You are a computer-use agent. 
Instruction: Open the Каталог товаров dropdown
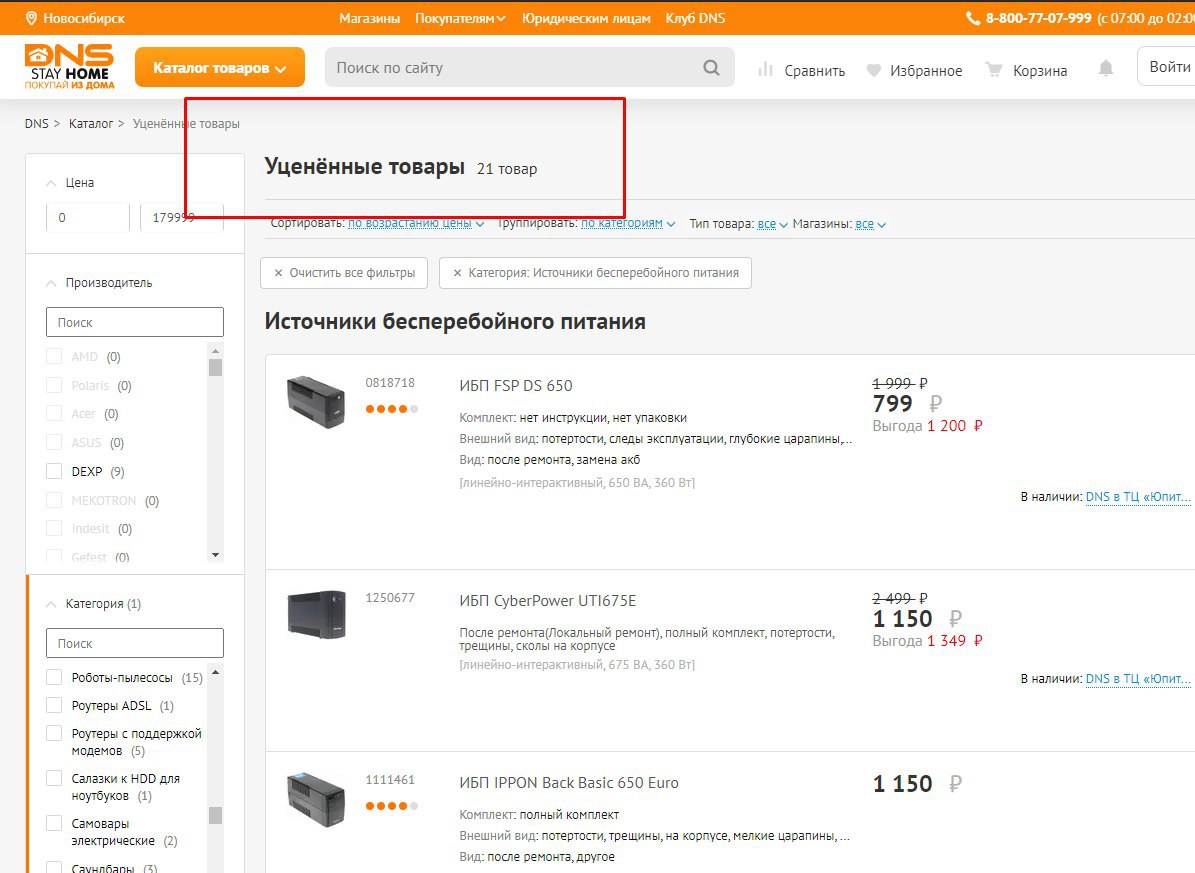tap(219, 67)
